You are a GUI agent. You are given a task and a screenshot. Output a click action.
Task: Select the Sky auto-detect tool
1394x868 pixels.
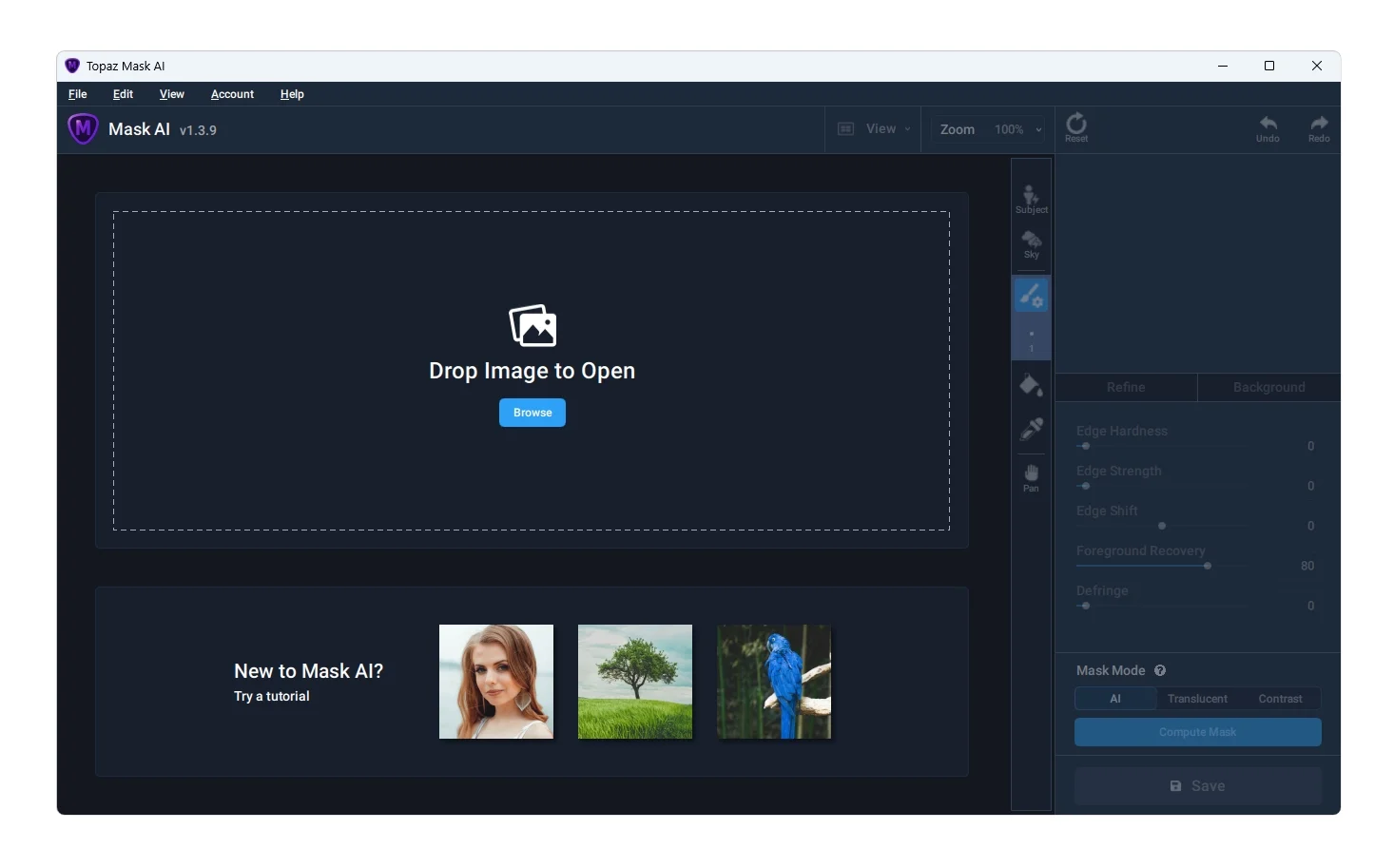click(x=1031, y=244)
